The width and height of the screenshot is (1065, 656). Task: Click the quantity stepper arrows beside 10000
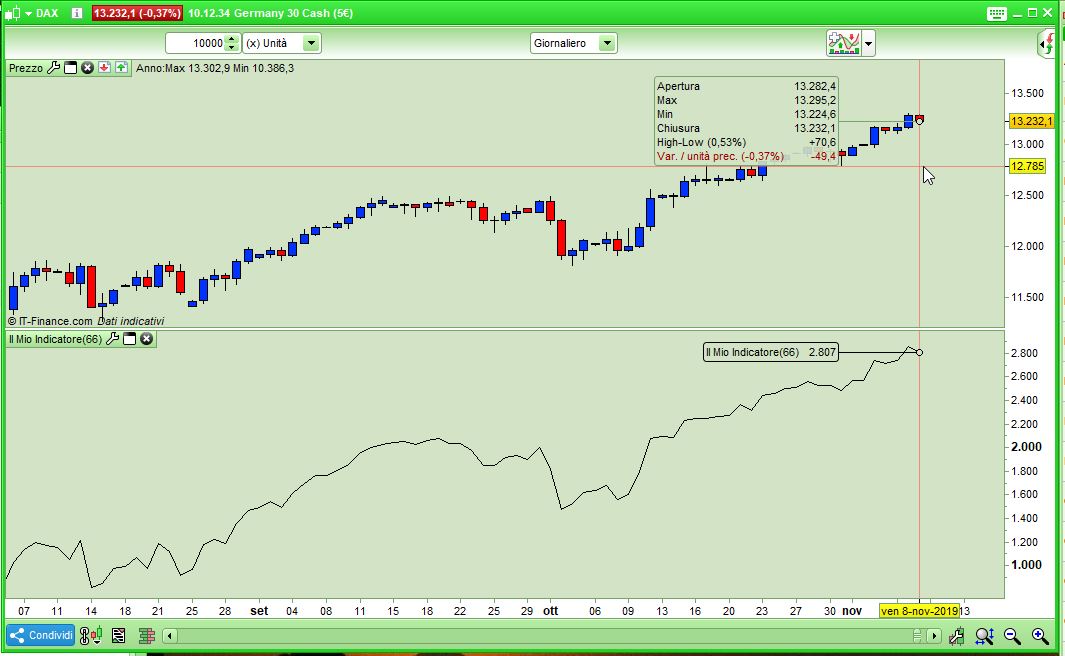(232, 43)
